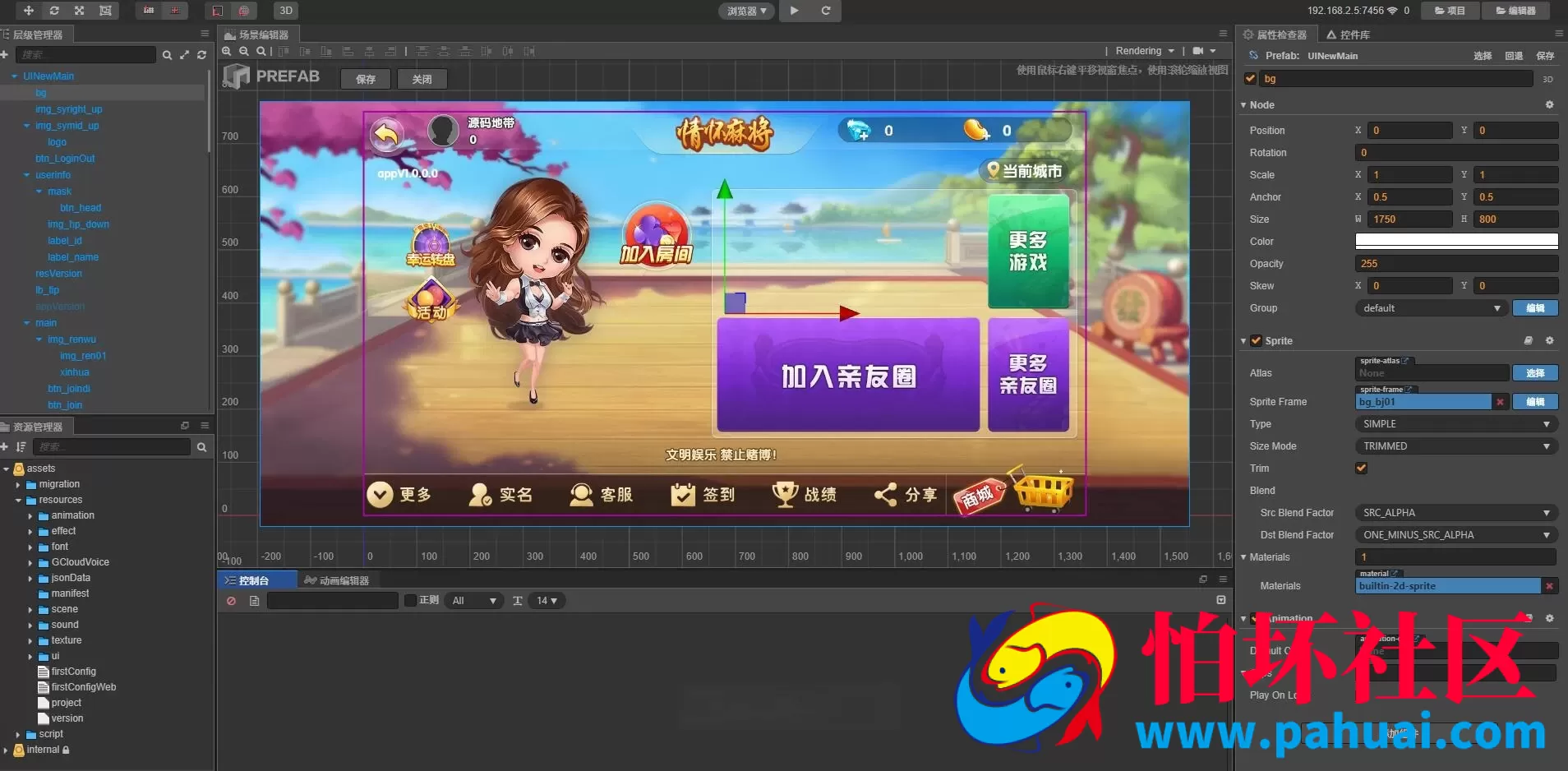The width and height of the screenshot is (1568, 771).
Task: Open the hierarchy panel hamburger menu
Action: click(x=205, y=34)
